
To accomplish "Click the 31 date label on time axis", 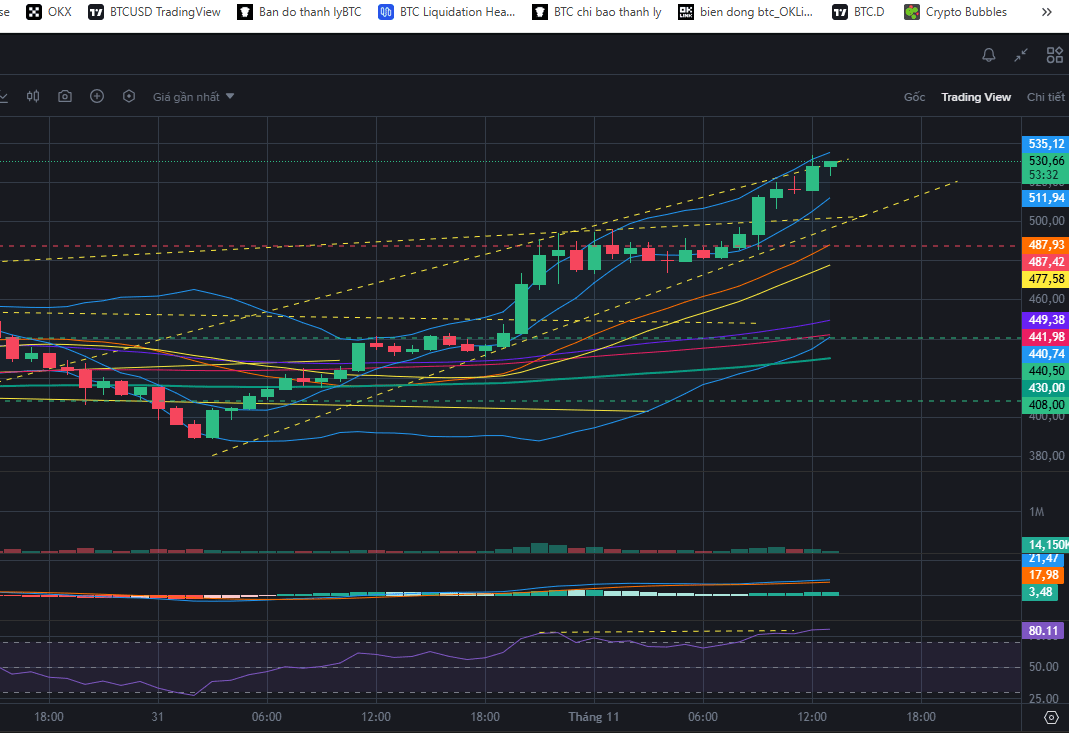I will 158,717.
